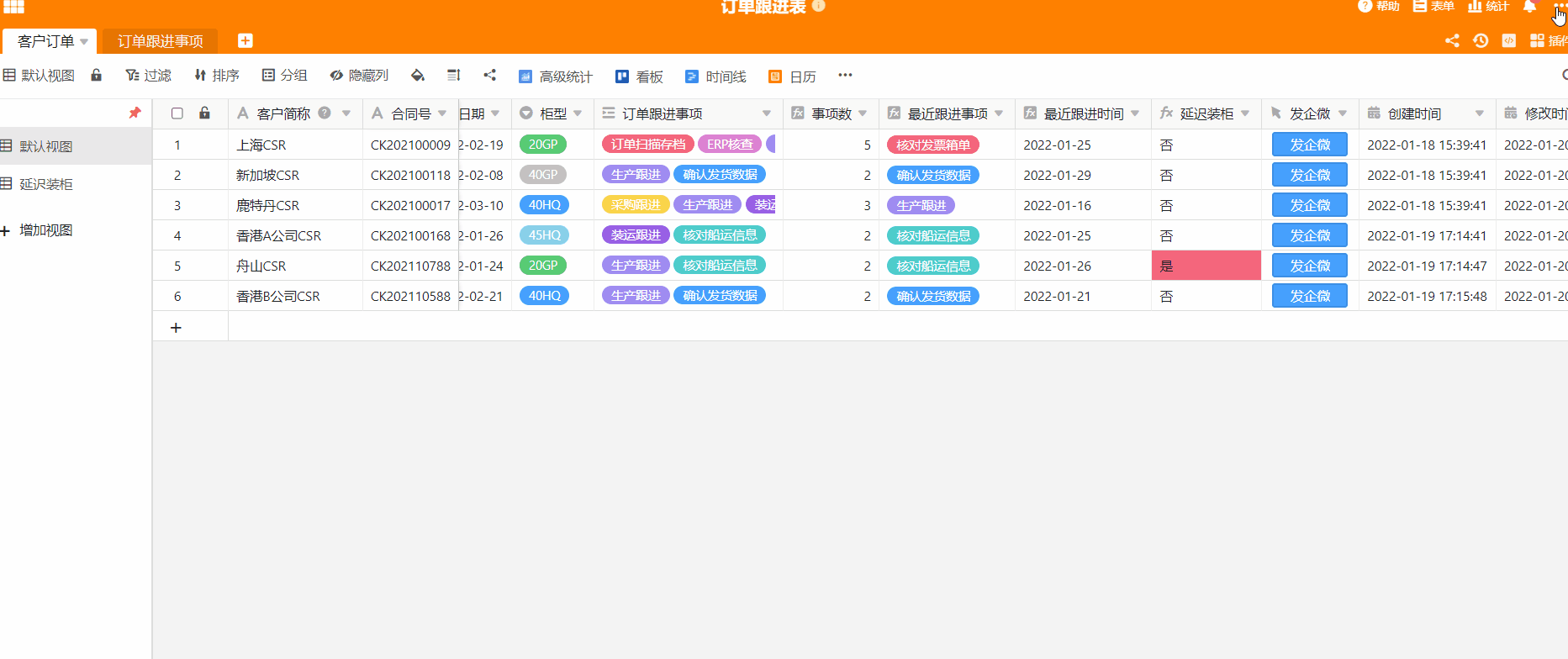The height and width of the screenshot is (659, 1568).
Task: Open the Kanban 看板 view
Action: [639, 76]
